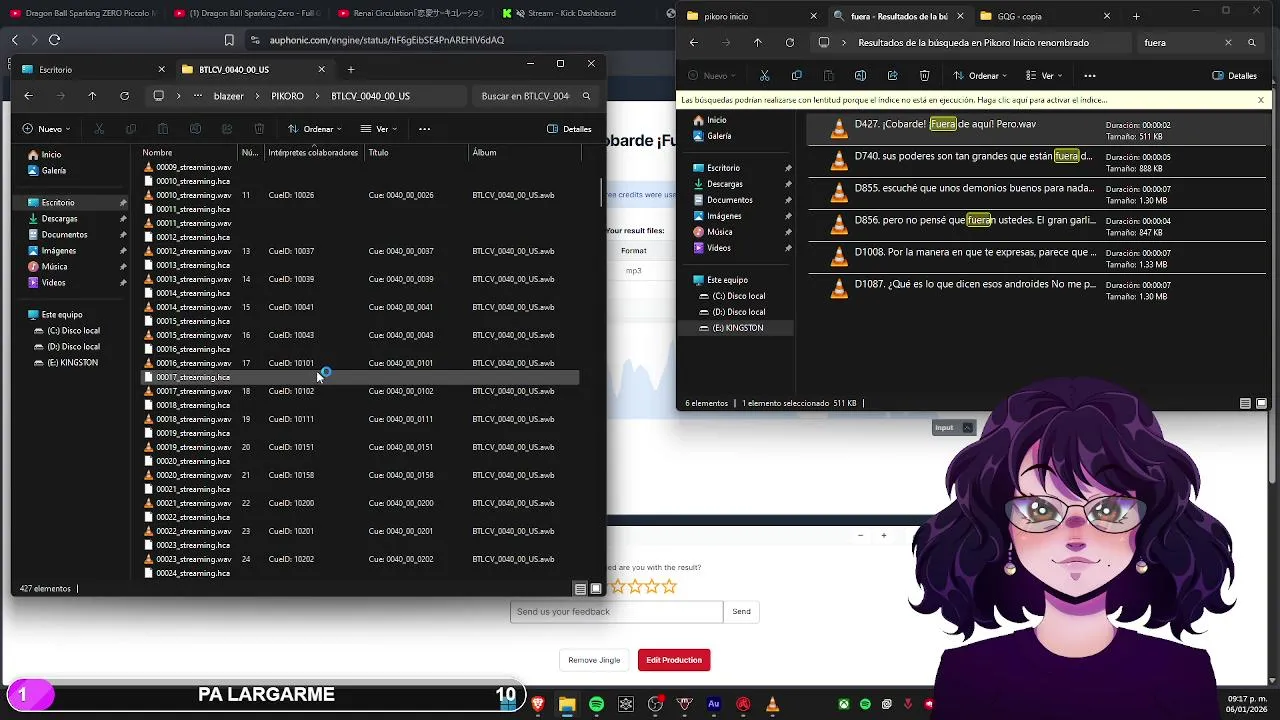Reload the Auphonic browser page
Screen dimensions: 1280x720
pyautogui.click(x=54, y=40)
